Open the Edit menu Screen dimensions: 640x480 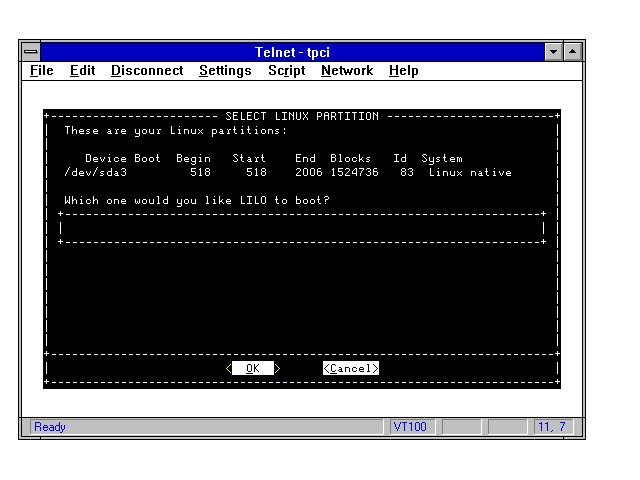[82, 71]
